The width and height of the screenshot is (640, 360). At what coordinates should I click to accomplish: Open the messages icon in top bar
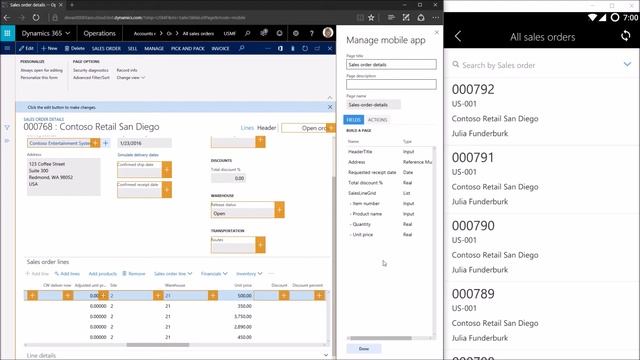pos(264,33)
